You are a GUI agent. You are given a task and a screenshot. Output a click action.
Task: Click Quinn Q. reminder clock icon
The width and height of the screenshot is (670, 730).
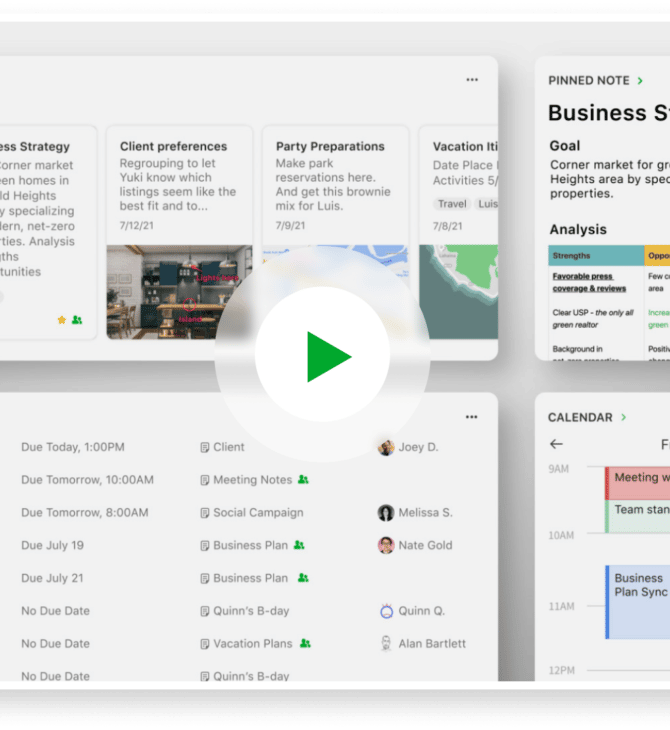coord(386,611)
